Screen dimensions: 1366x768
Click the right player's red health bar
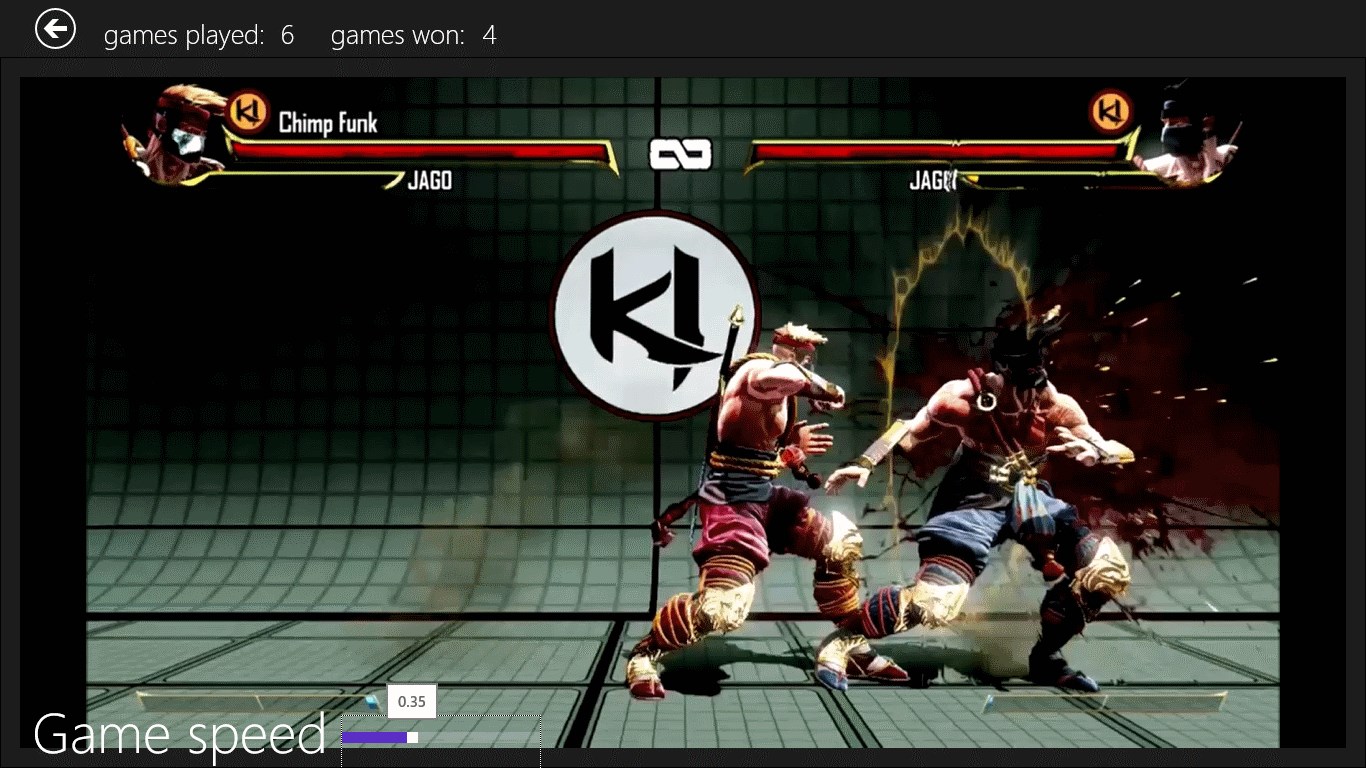pyautogui.click(x=940, y=152)
